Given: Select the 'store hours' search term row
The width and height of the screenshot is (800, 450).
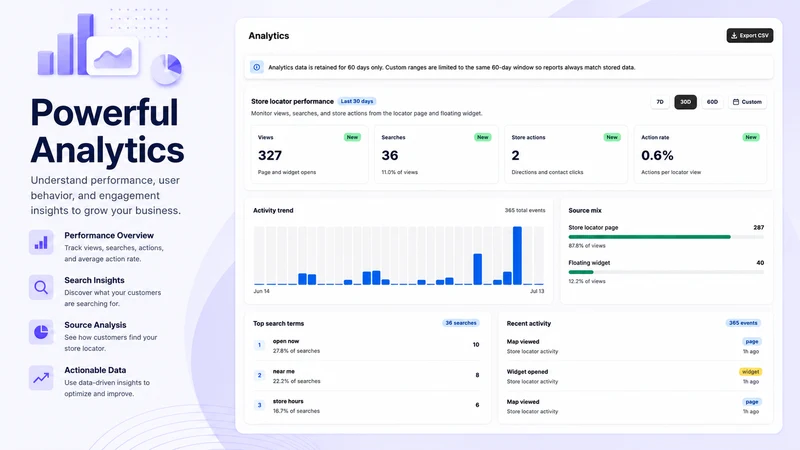Looking at the screenshot, I should click(367, 406).
